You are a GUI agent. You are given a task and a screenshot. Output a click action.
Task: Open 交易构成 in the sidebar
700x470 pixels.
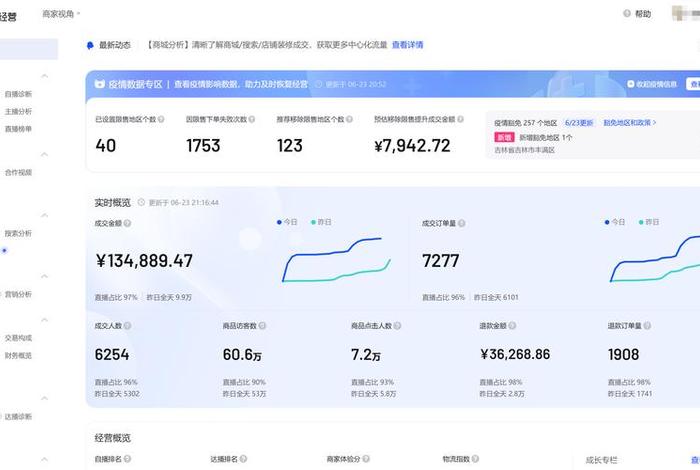pos(18,338)
